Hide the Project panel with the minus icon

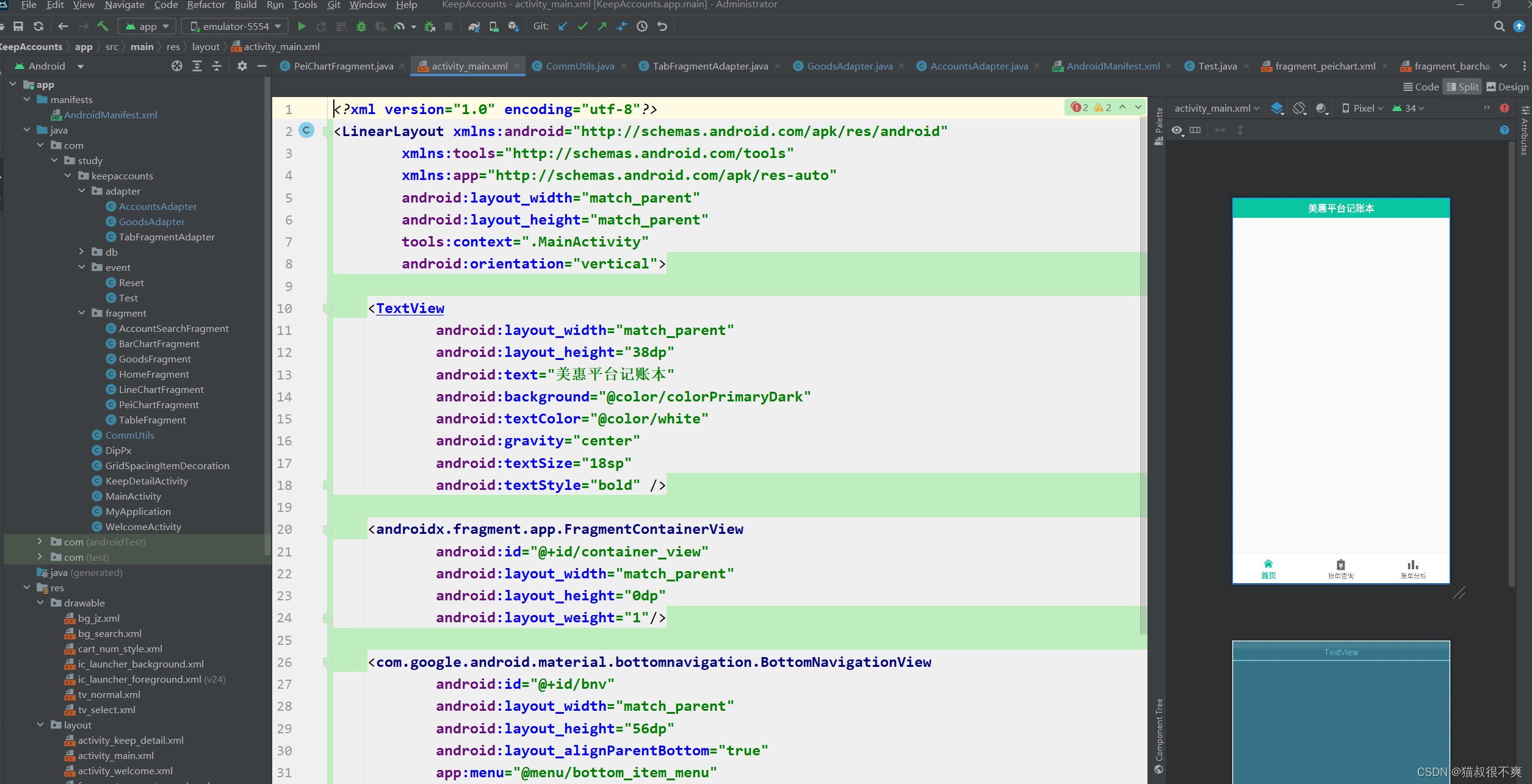(262, 66)
